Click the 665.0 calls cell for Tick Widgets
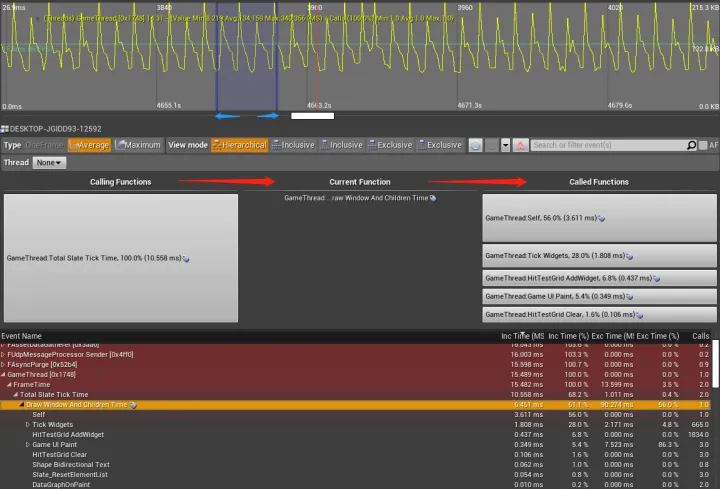 click(700, 425)
